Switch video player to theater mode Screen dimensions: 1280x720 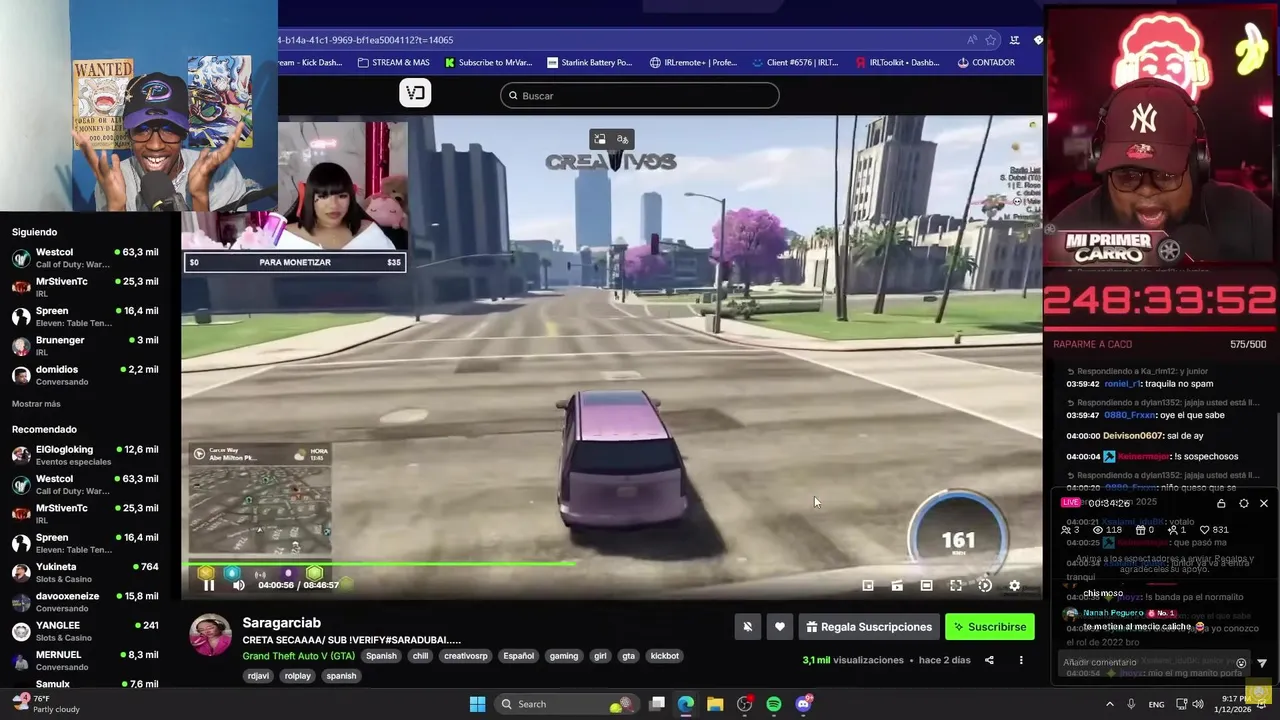pyautogui.click(x=926, y=586)
